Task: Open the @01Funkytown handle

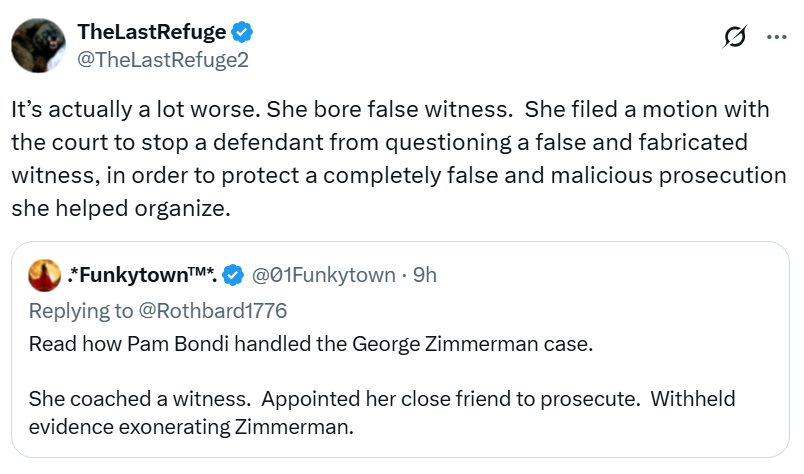Action: (323, 274)
